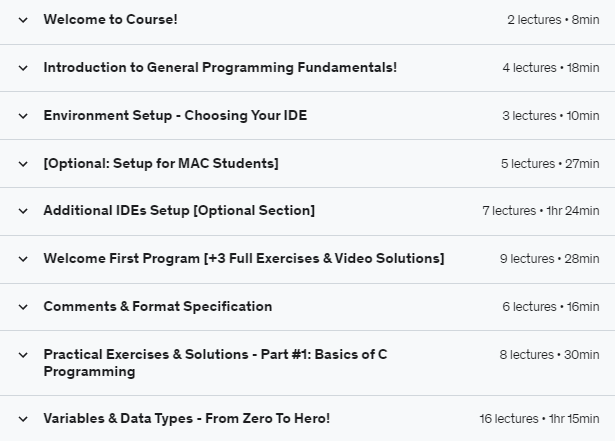Click Variables & Data Types - From Zero To Hero! title
Screen dimensions: 615x441
[x=186, y=419]
